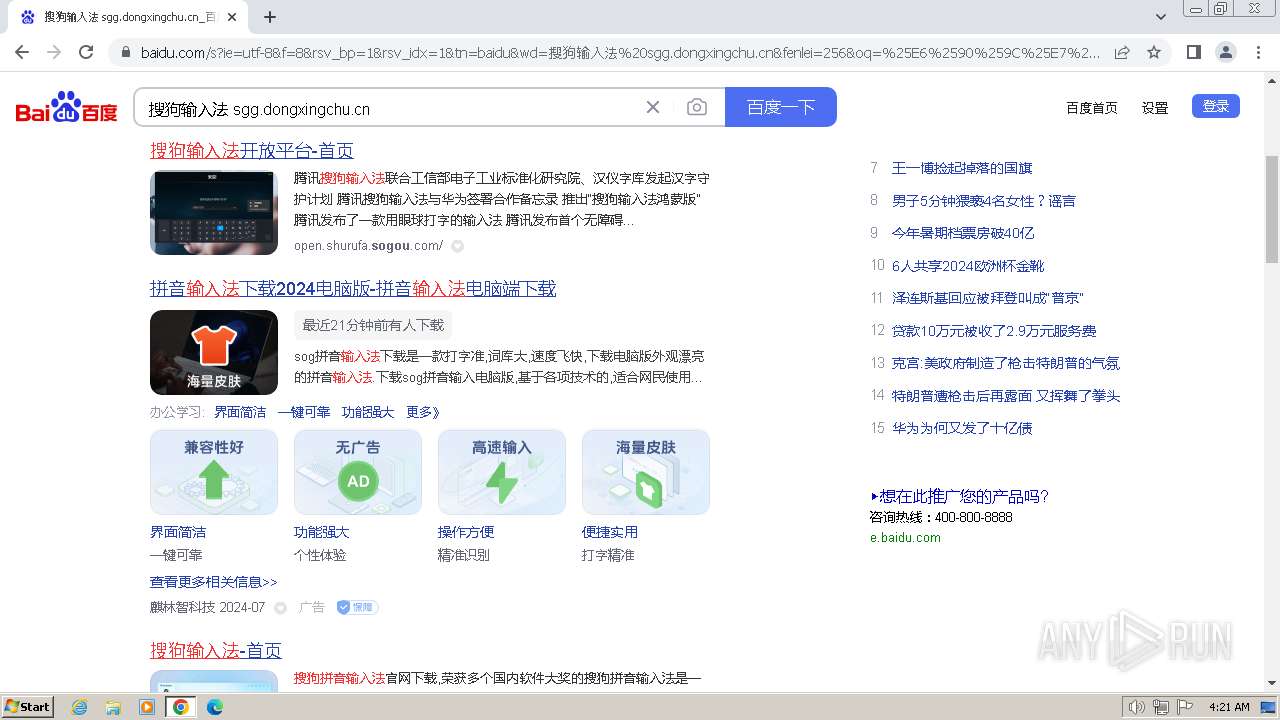This screenshot has height=720, width=1280.
Task: Open hot topic 贷款10万元被收了2.9万元服务费
Action: (994, 331)
